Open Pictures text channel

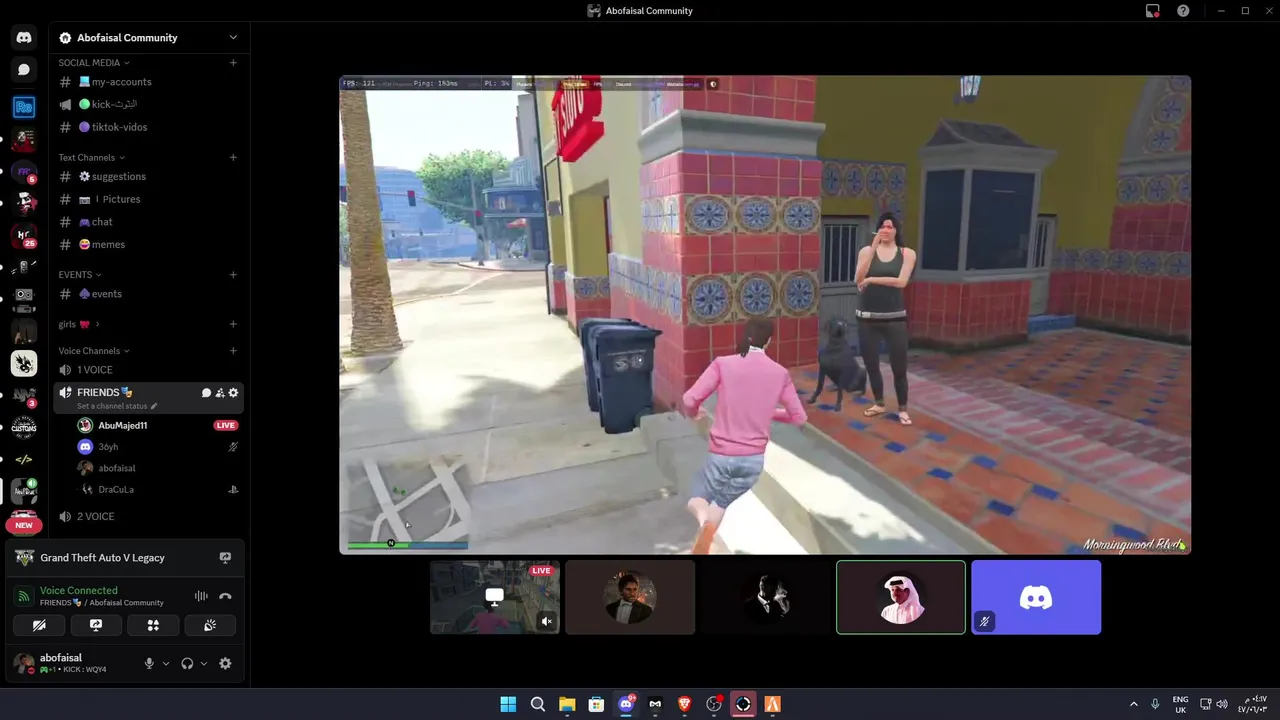(x=148, y=199)
